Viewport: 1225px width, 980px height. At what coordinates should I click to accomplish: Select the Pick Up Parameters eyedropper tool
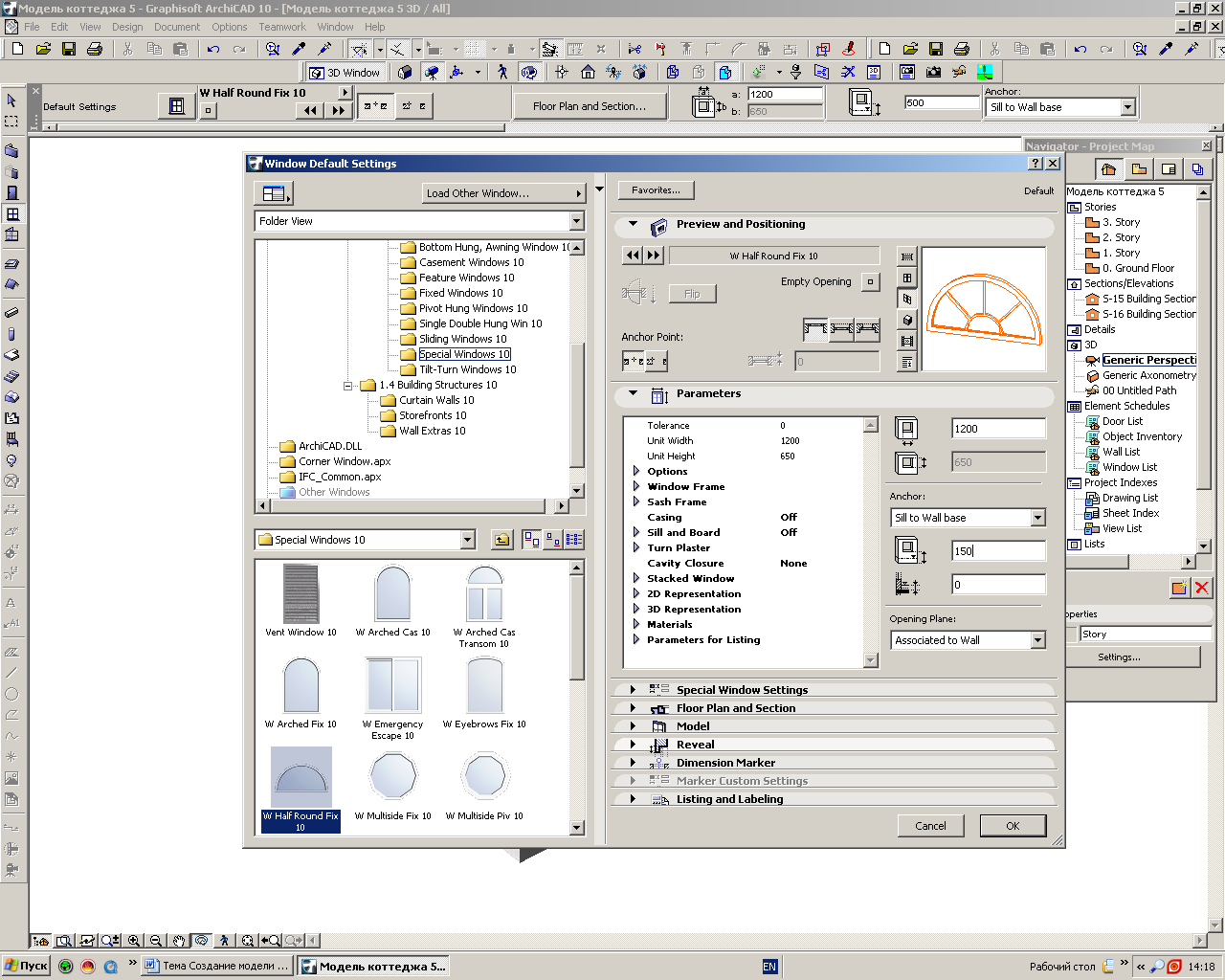click(299, 49)
